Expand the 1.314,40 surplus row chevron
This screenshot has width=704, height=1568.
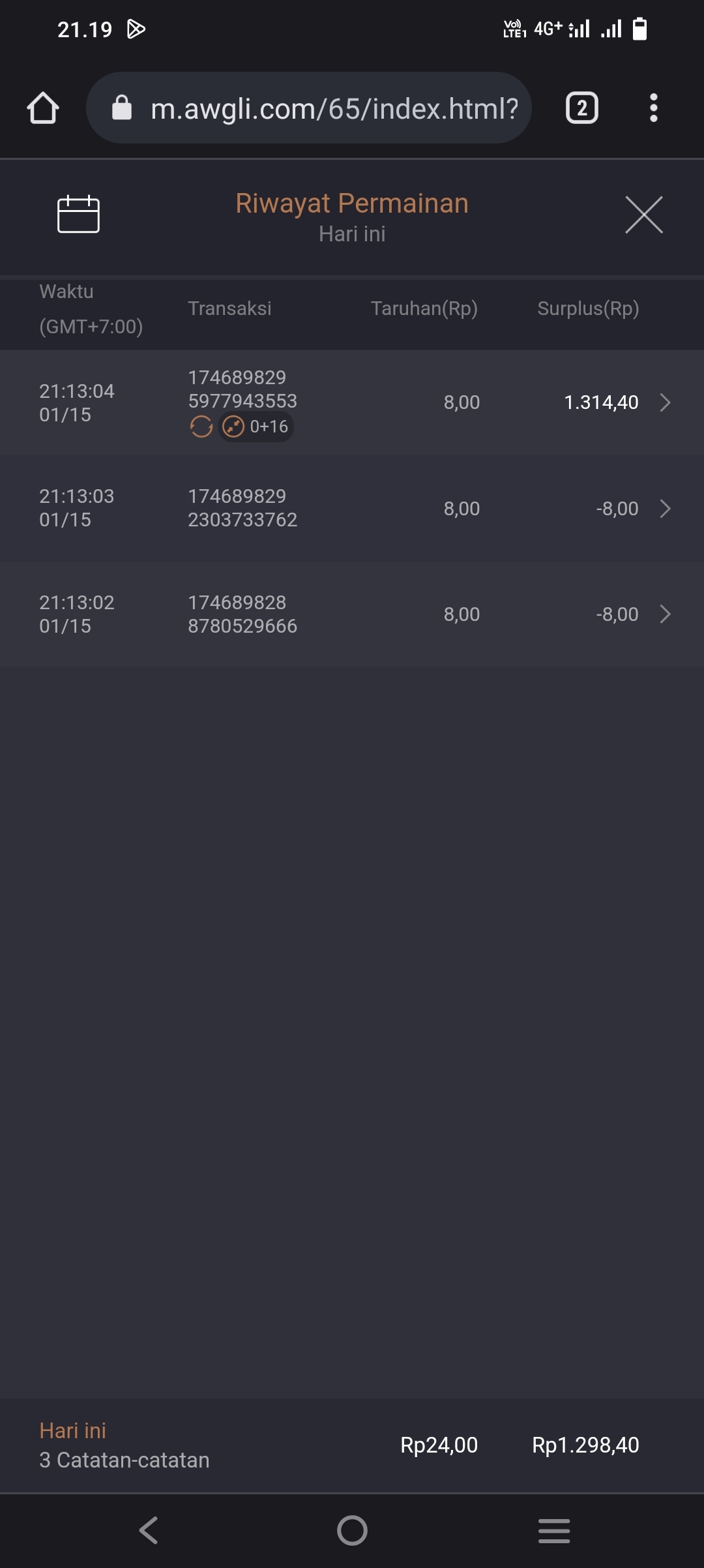coord(665,402)
